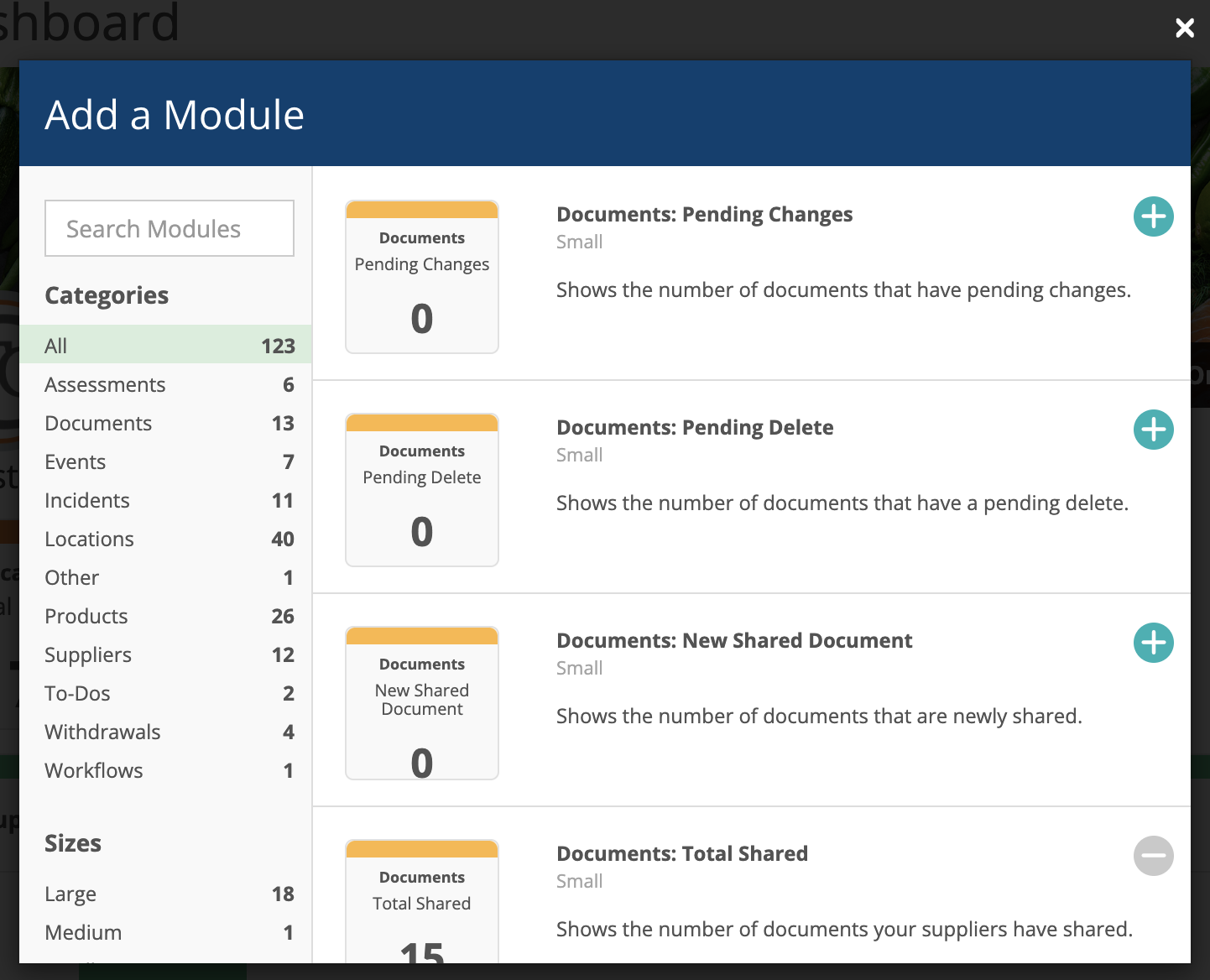The height and width of the screenshot is (980, 1210).
Task: Remove the Documents: Total Shared module
Action: 1153,856
